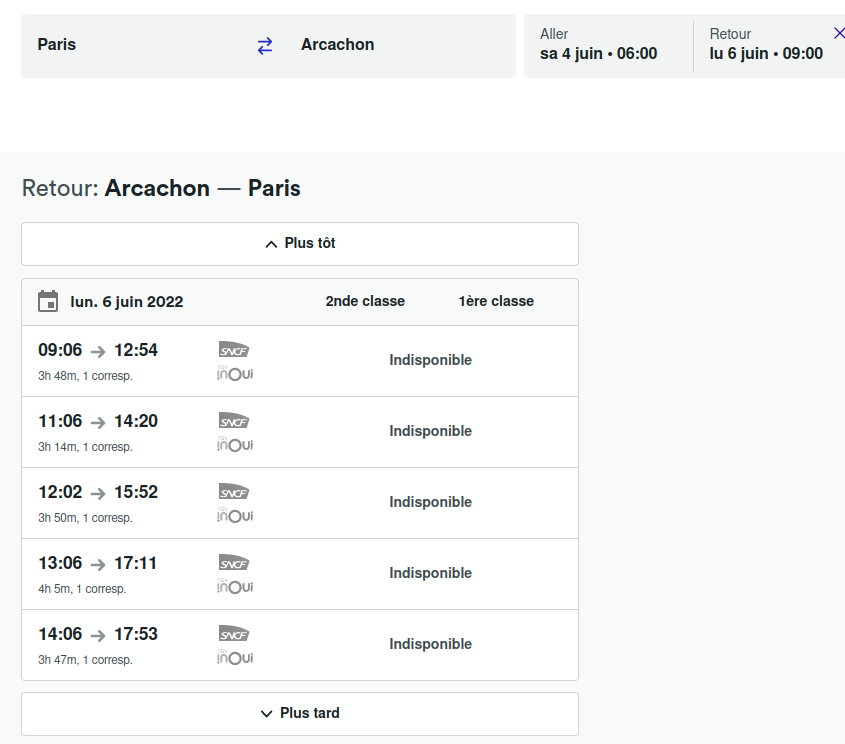Select the Arcachon destination field
845x744 pixels.
[337, 45]
